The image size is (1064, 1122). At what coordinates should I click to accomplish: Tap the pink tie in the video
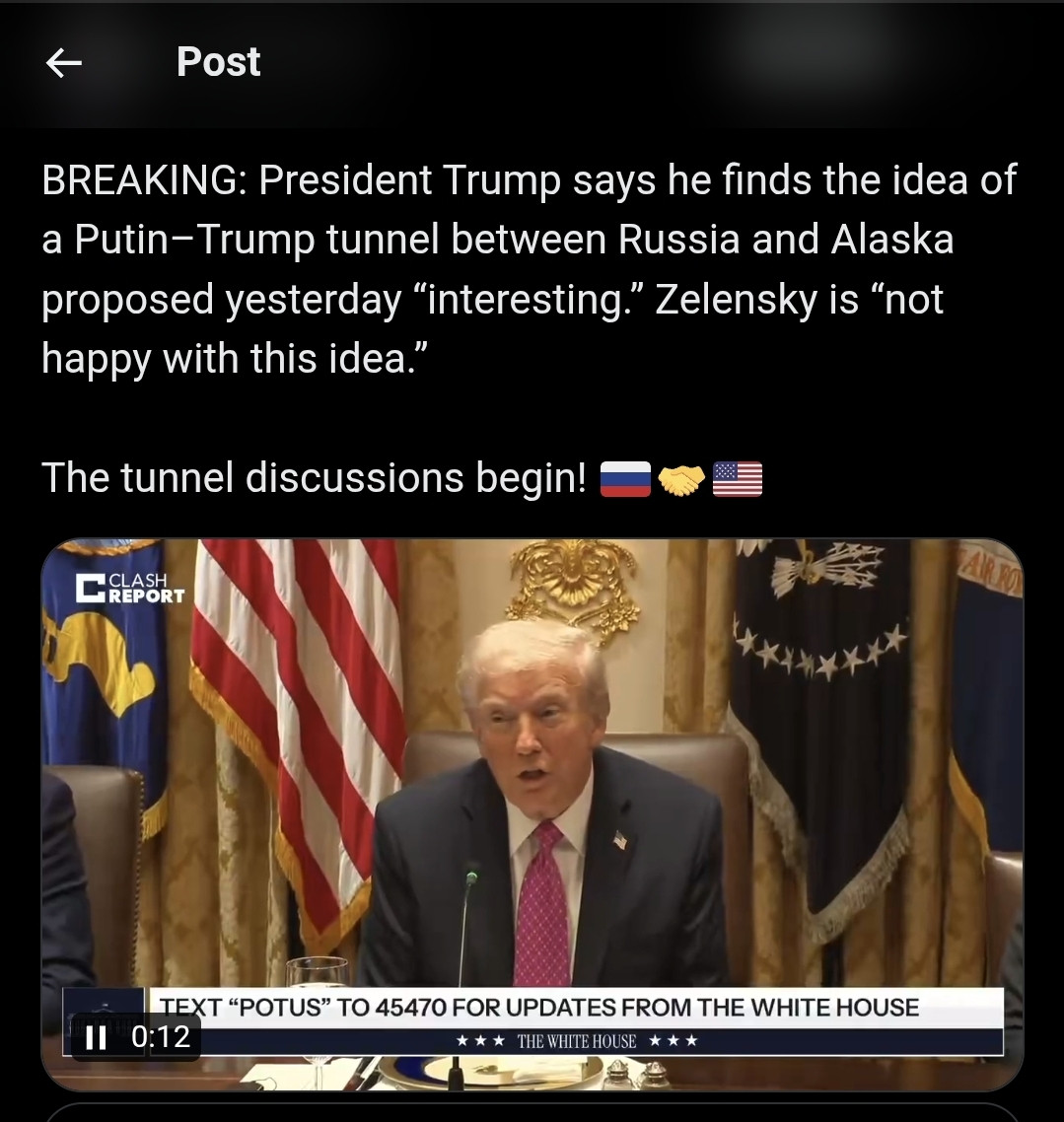(x=541, y=905)
